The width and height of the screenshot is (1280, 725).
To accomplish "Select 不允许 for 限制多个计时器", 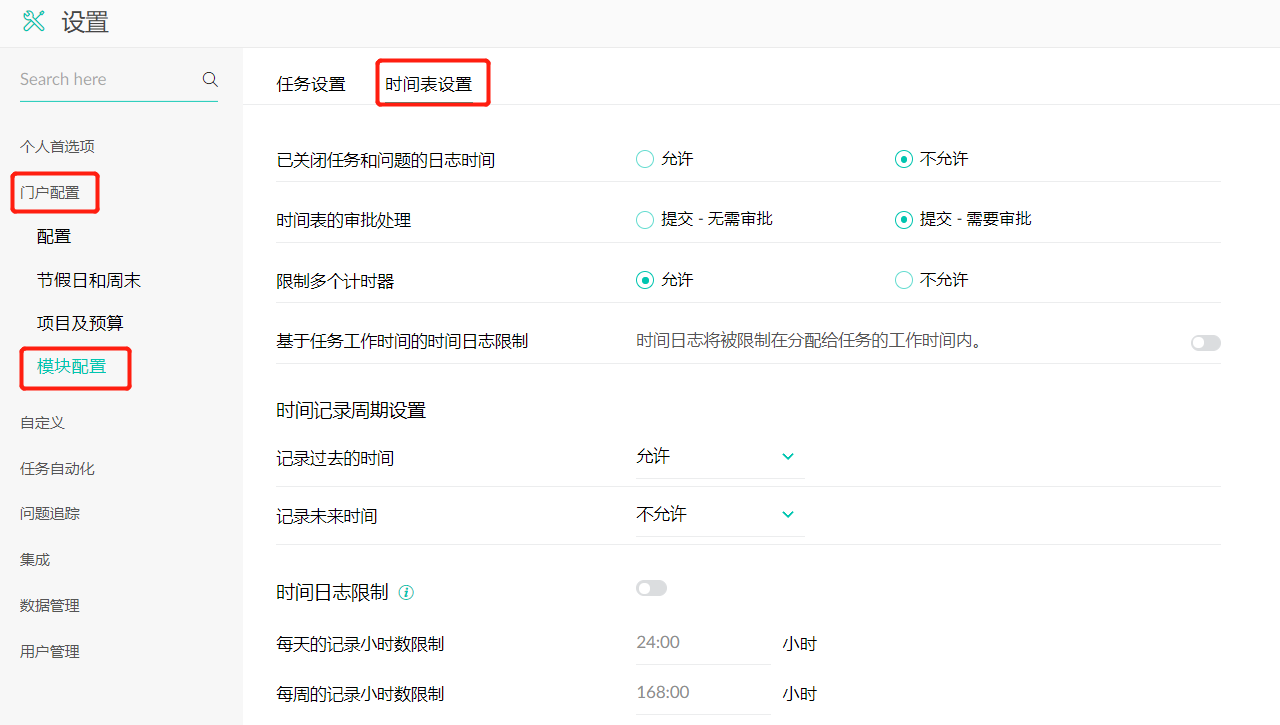I will 904,280.
